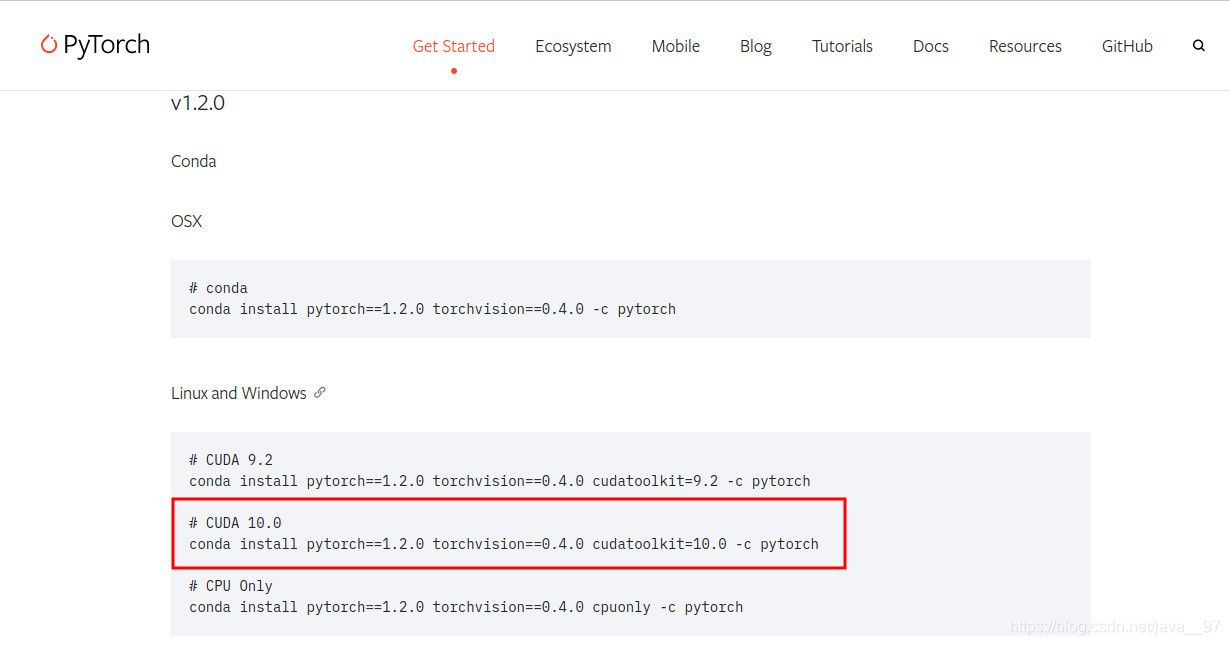Open the Ecosystem menu
Screen dimensions: 1230x645
click(573, 46)
